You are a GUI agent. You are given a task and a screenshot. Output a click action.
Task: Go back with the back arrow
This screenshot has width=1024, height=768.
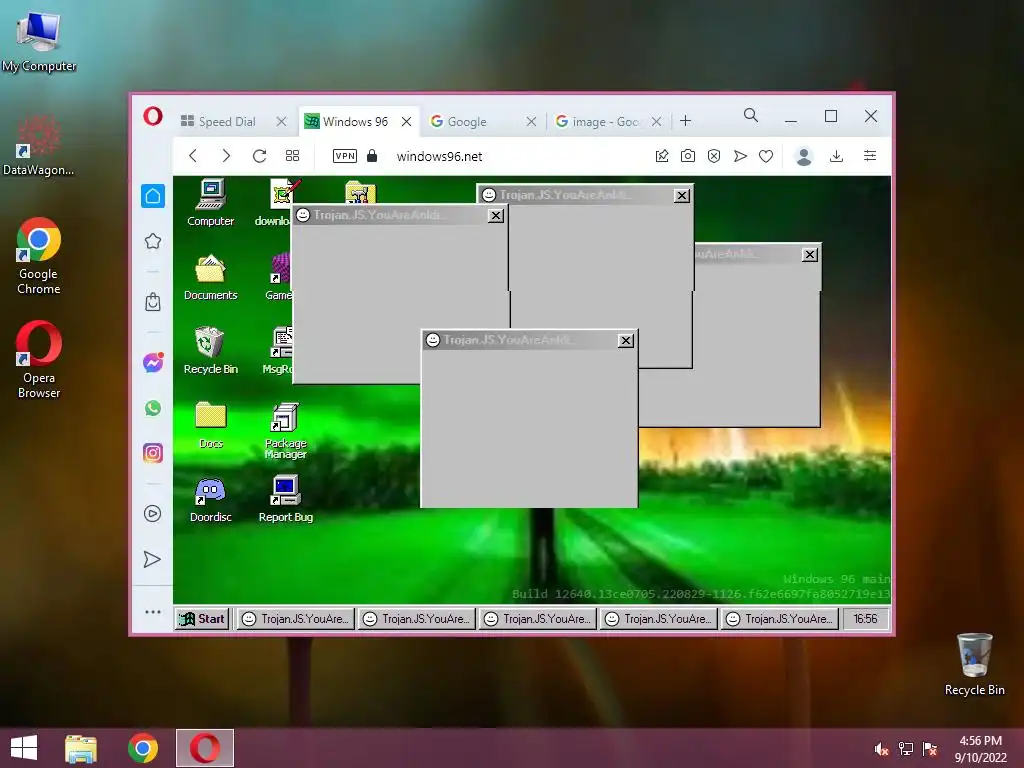tap(193, 155)
